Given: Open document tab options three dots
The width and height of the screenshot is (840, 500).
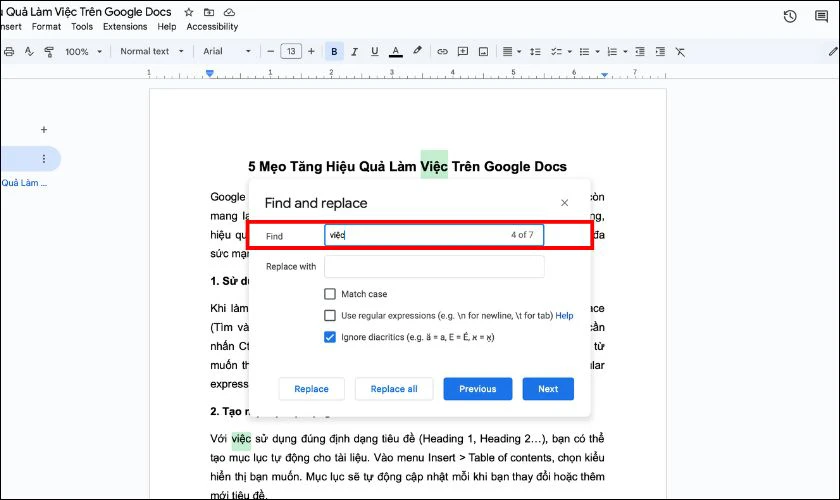Looking at the screenshot, I should pos(43,159).
